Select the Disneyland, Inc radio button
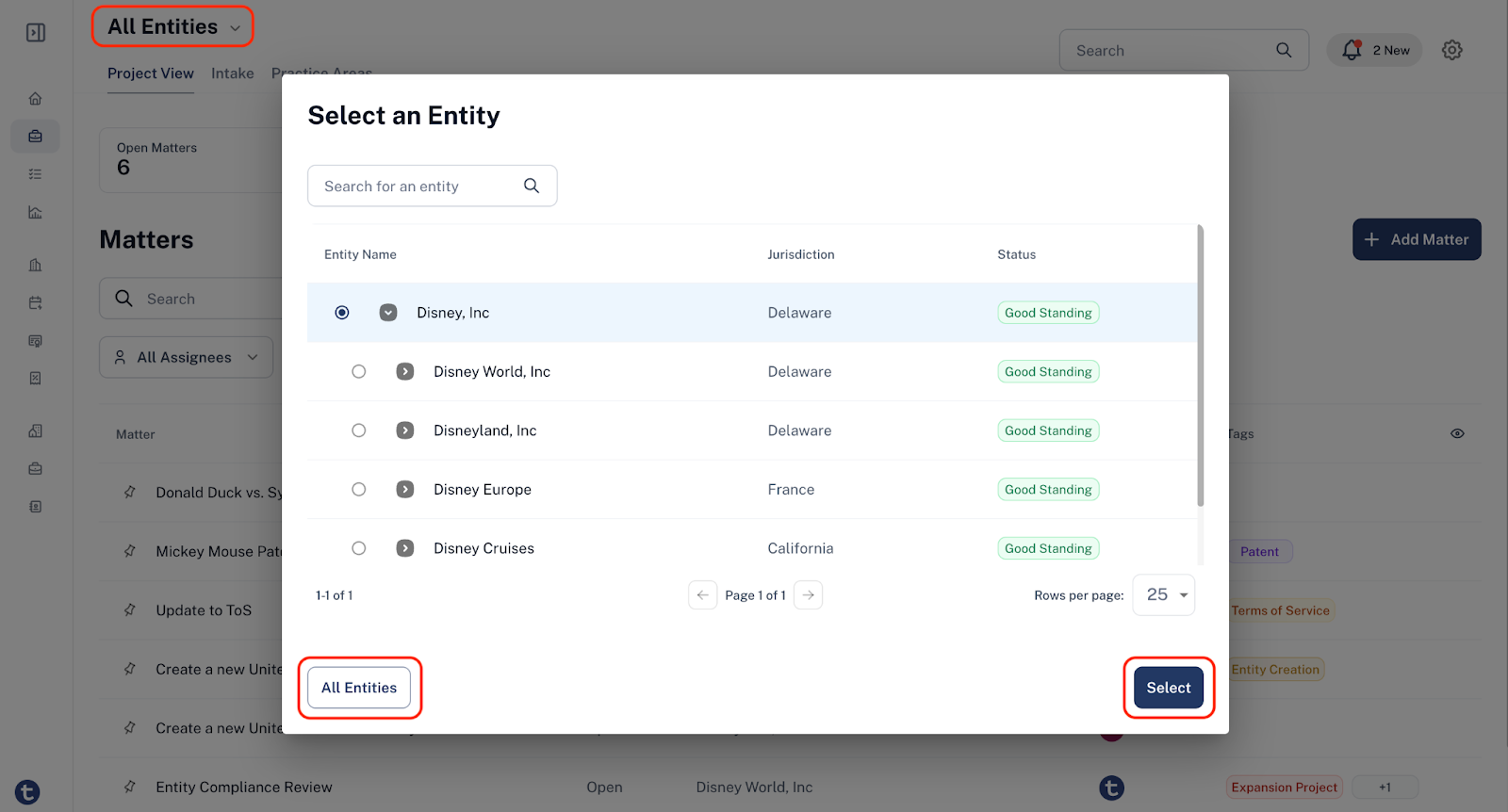The height and width of the screenshot is (812, 1508). [x=359, y=430]
